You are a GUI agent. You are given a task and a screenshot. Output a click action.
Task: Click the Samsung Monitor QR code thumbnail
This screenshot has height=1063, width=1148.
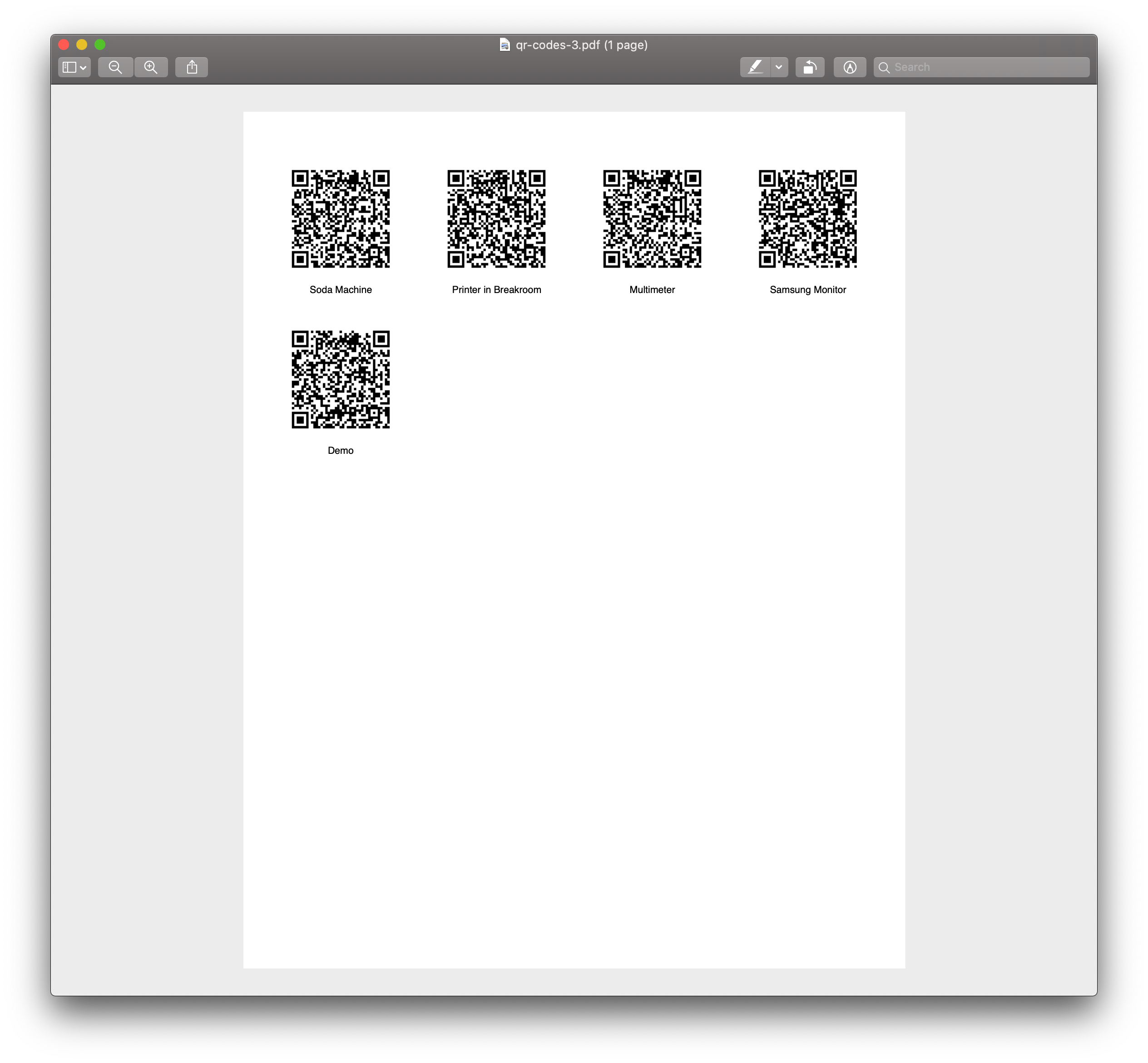pyautogui.click(x=807, y=218)
